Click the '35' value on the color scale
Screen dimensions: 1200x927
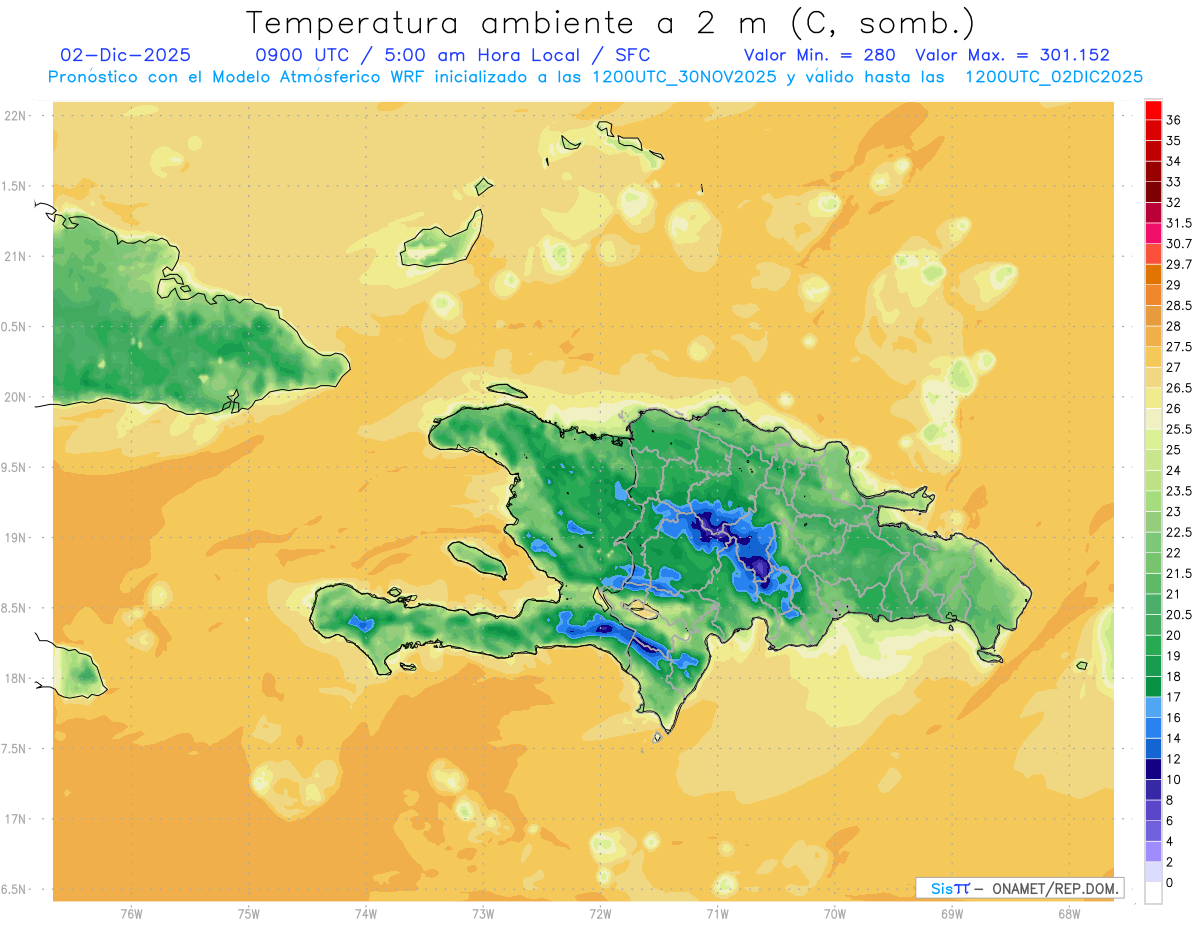coord(1174,141)
